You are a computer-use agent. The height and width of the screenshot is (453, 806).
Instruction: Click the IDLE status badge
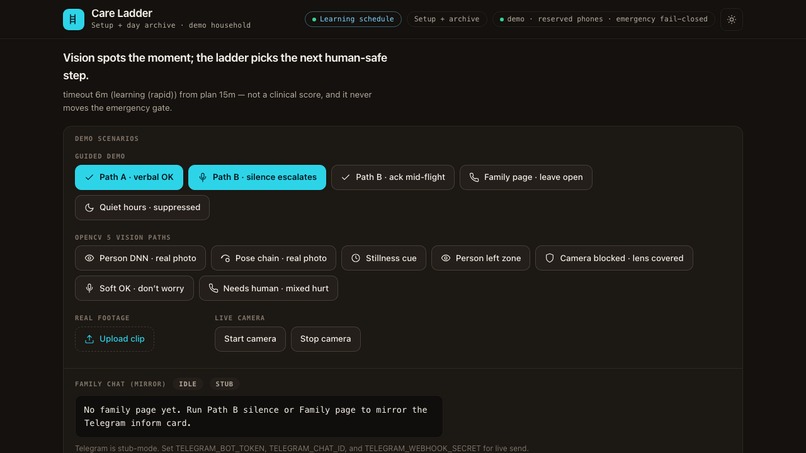(188, 384)
